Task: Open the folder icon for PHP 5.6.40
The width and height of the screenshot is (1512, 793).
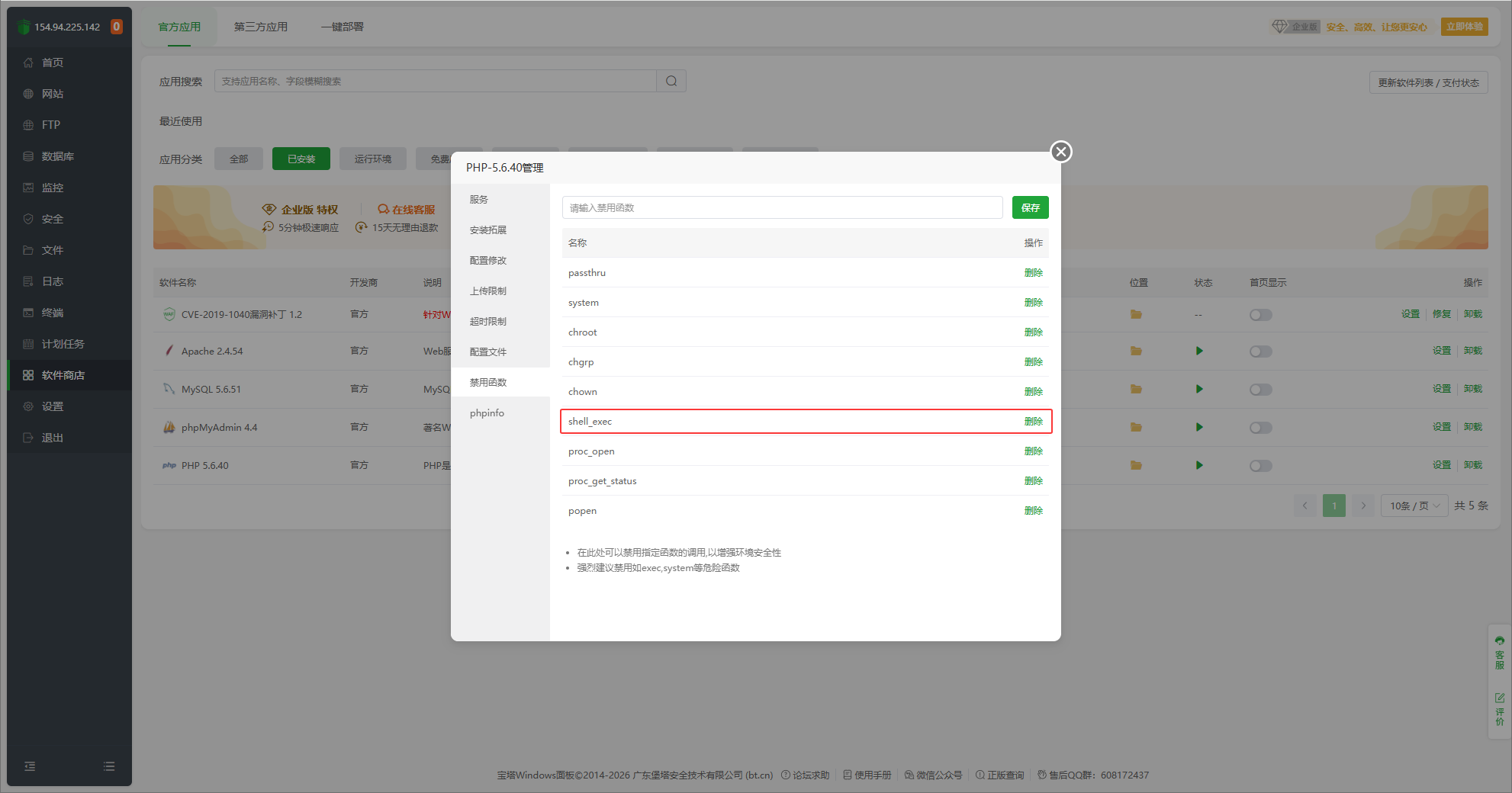Action: click(1136, 466)
